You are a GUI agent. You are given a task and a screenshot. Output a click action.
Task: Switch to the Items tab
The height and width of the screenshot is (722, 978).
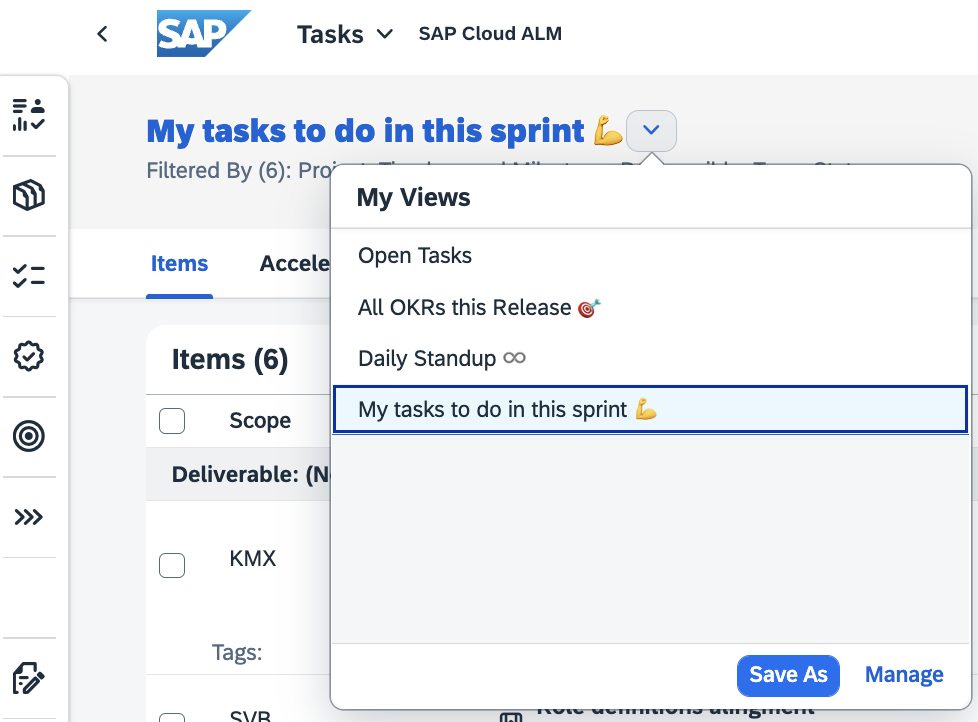pos(179,264)
